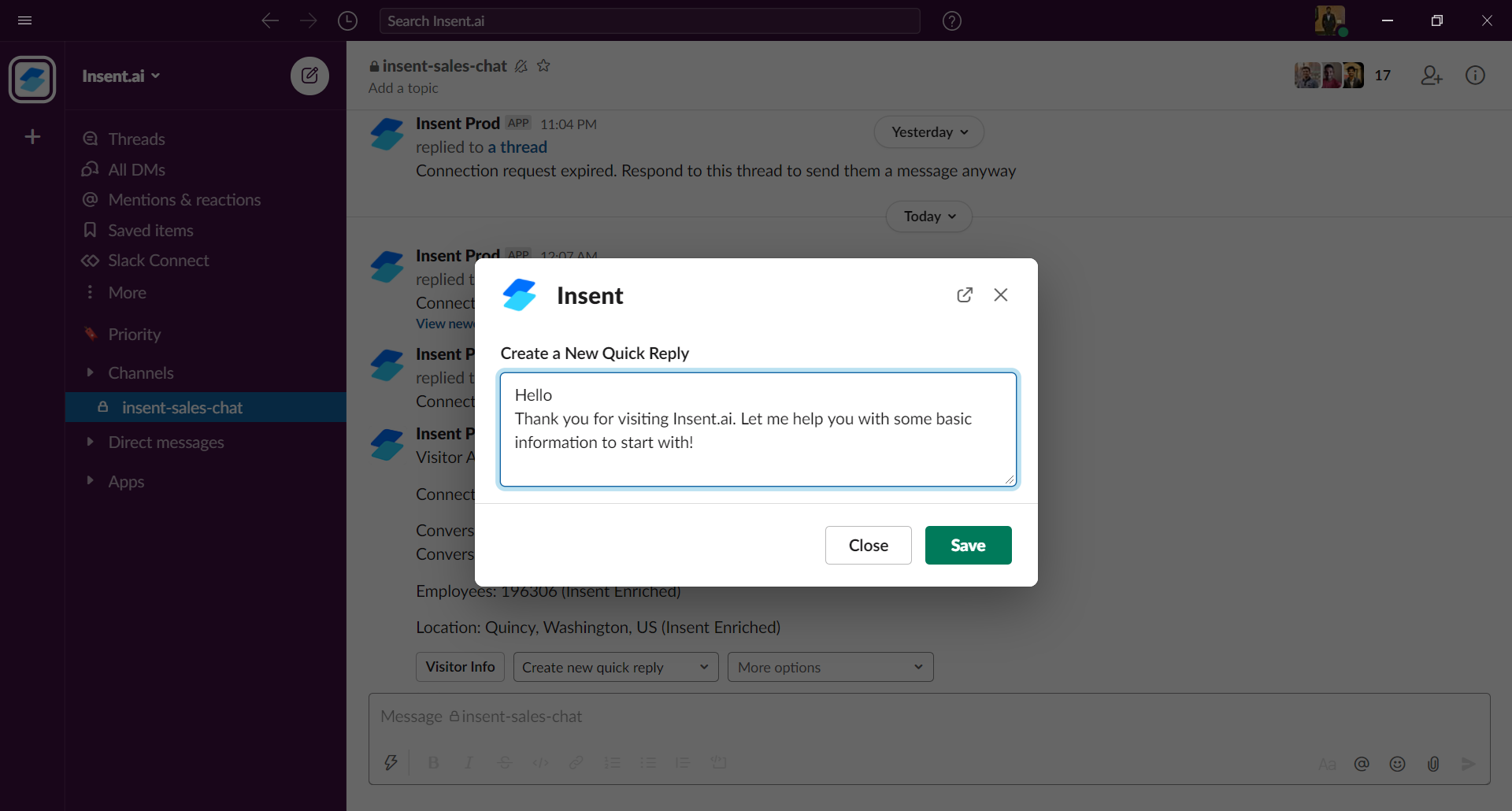Insert a bulleted list
This screenshot has width=1512, height=811.
pos(647,762)
